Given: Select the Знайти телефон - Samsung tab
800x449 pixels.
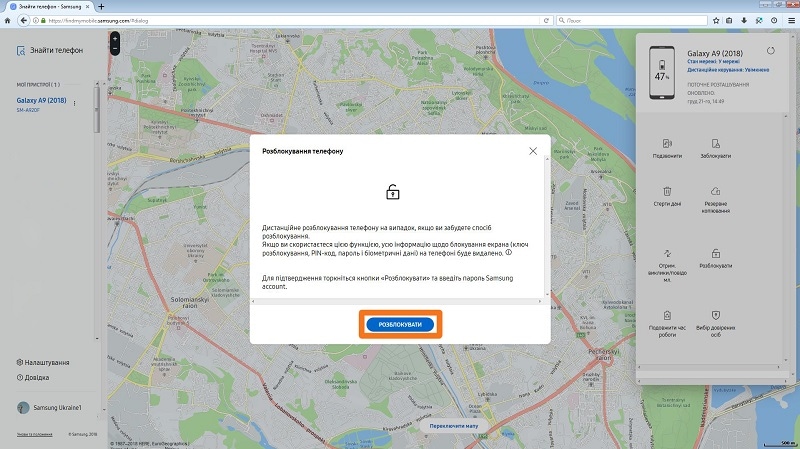Looking at the screenshot, I should [x=49, y=7].
